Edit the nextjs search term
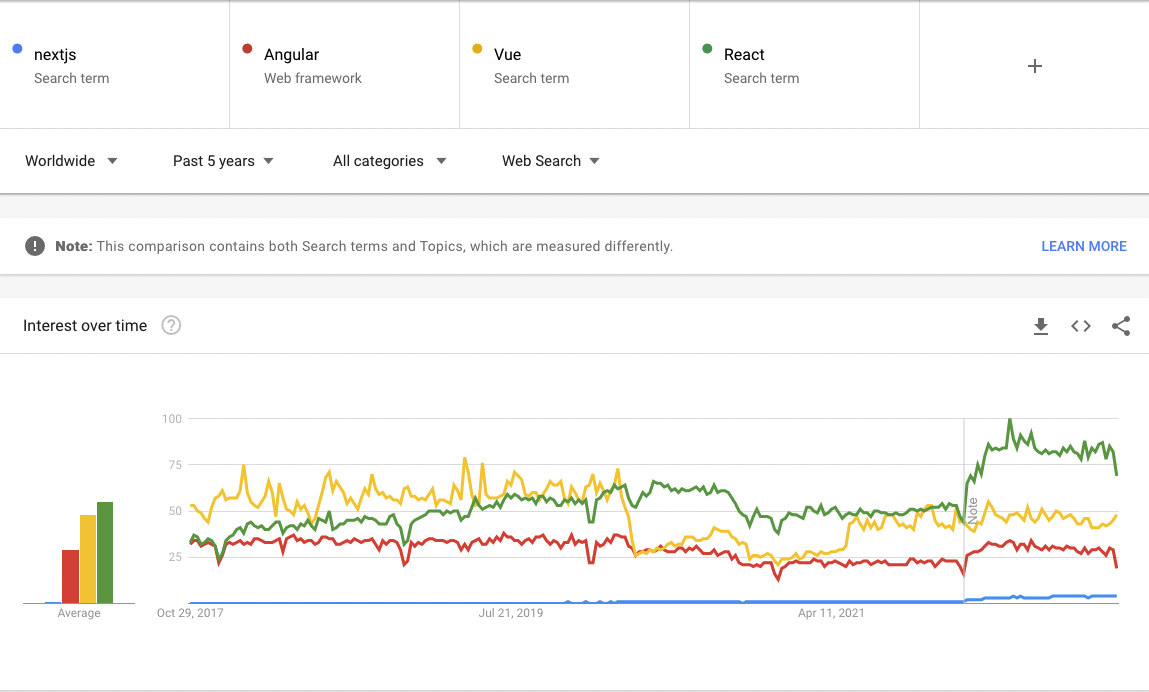The width and height of the screenshot is (1149, 692). [114, 65]
